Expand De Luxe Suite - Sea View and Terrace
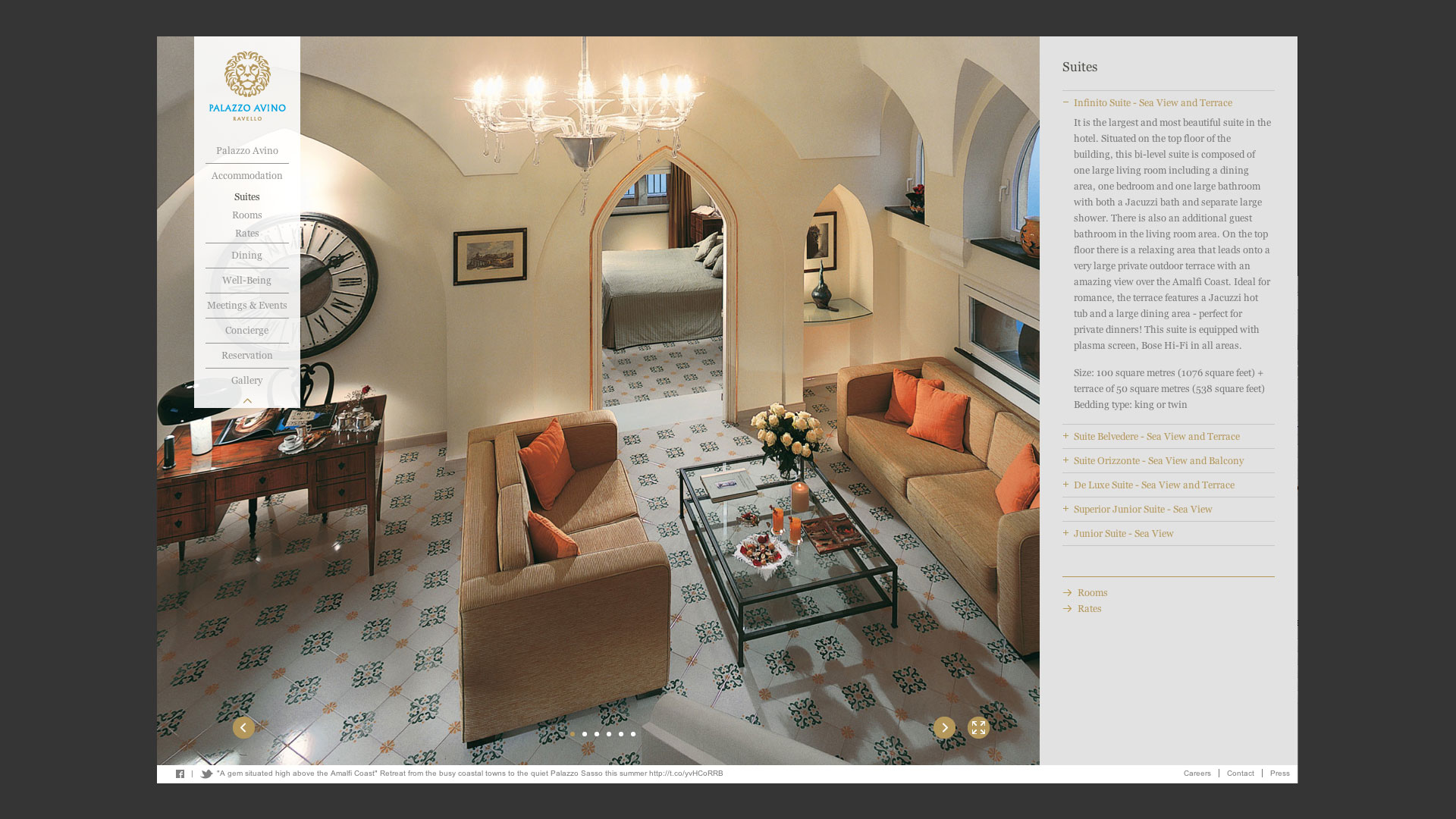Screen dimensions: 1456x819 pyautogui.click(x=1153, y=485)
